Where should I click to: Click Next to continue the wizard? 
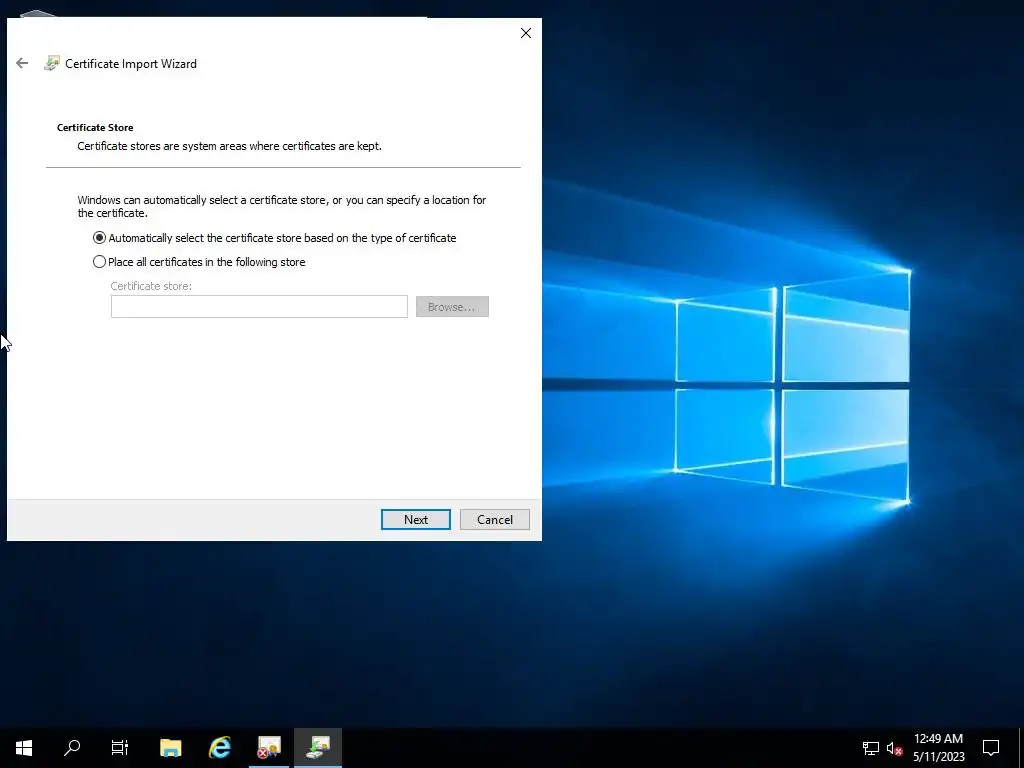(x=416, y=520)
